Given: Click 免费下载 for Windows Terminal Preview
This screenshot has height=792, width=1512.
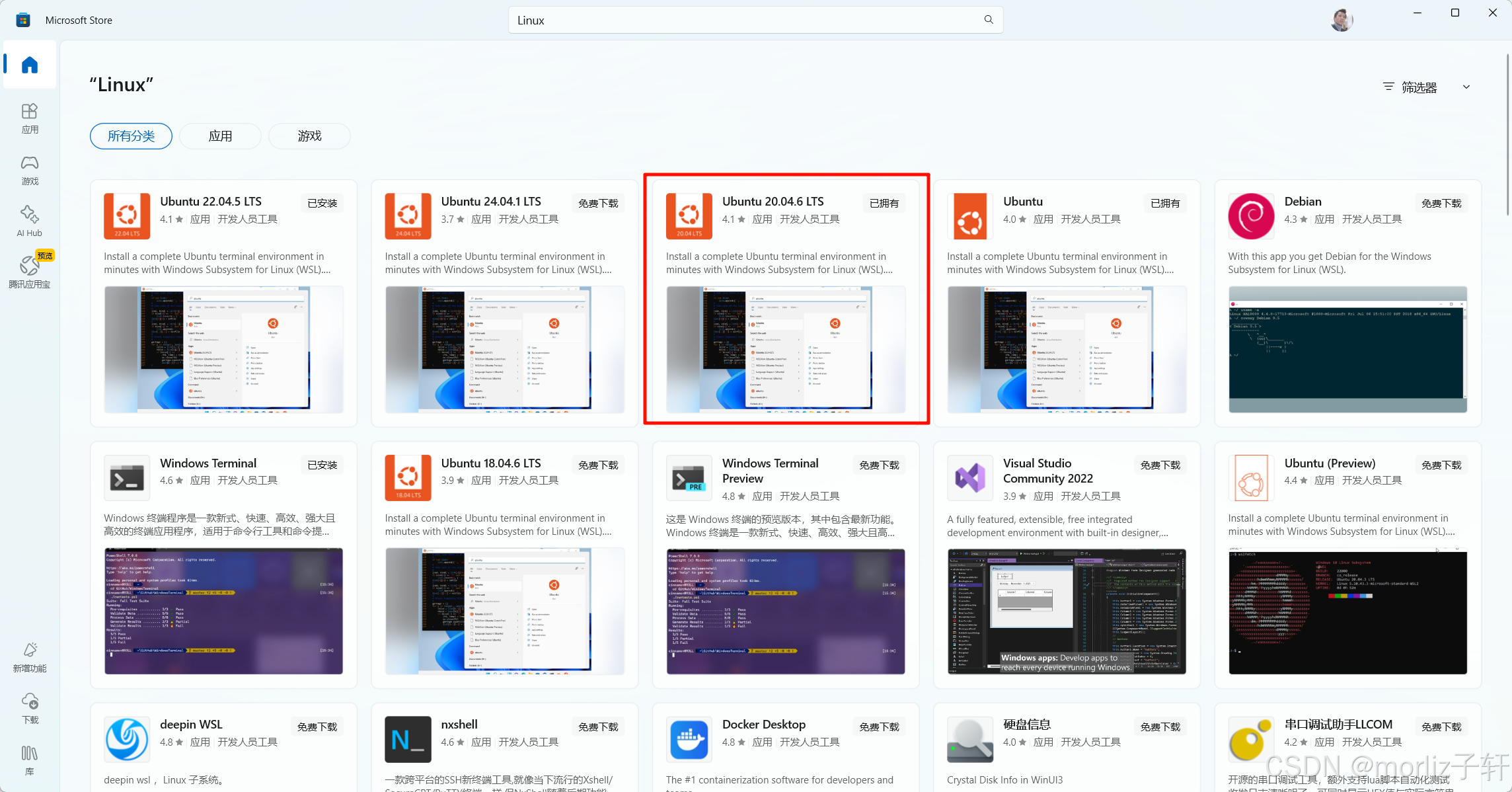Looking at the screenshot, I should tap(879, 465).
